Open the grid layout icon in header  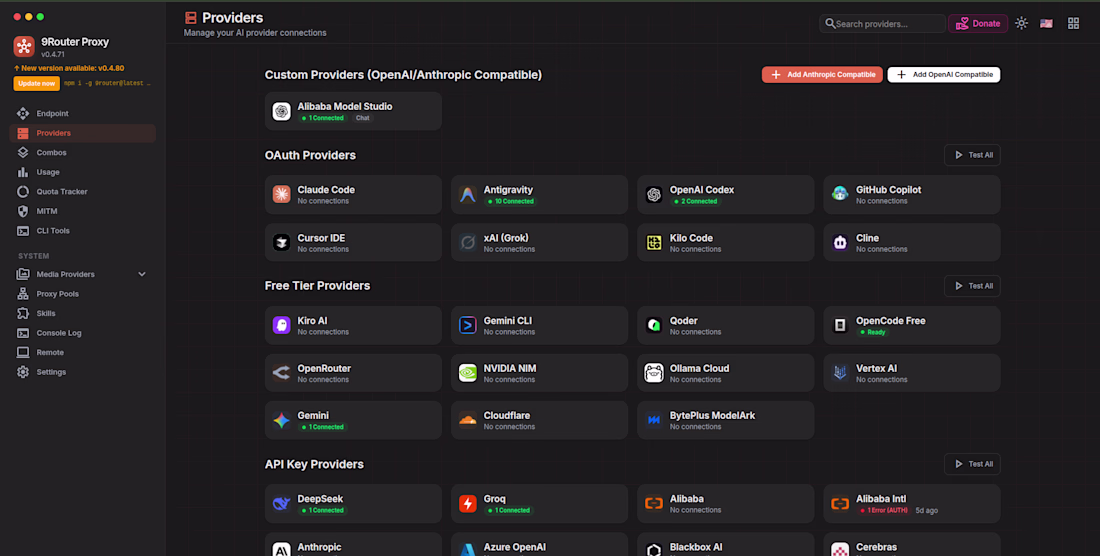pyautogui.click(x=1073, y=23)
